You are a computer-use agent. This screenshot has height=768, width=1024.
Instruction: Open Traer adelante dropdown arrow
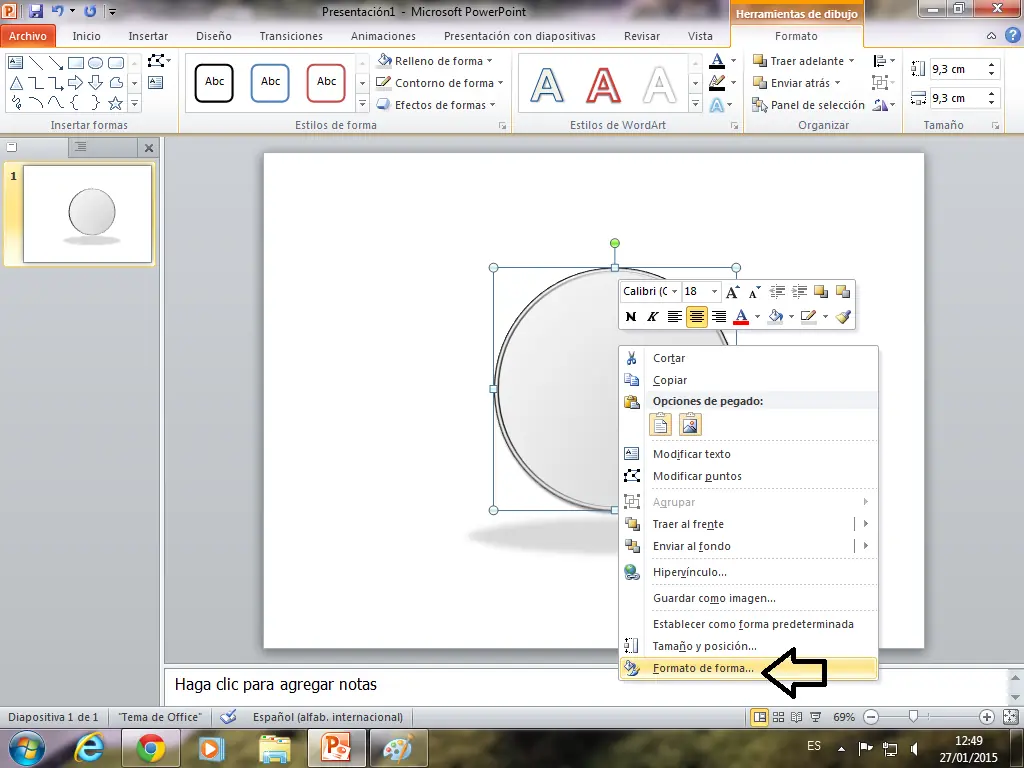coord(852,61)
